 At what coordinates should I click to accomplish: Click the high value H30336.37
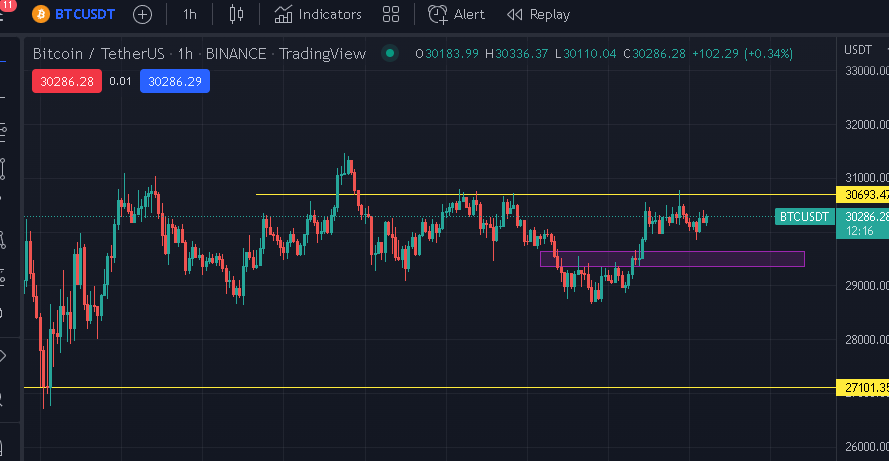[517, 54]
